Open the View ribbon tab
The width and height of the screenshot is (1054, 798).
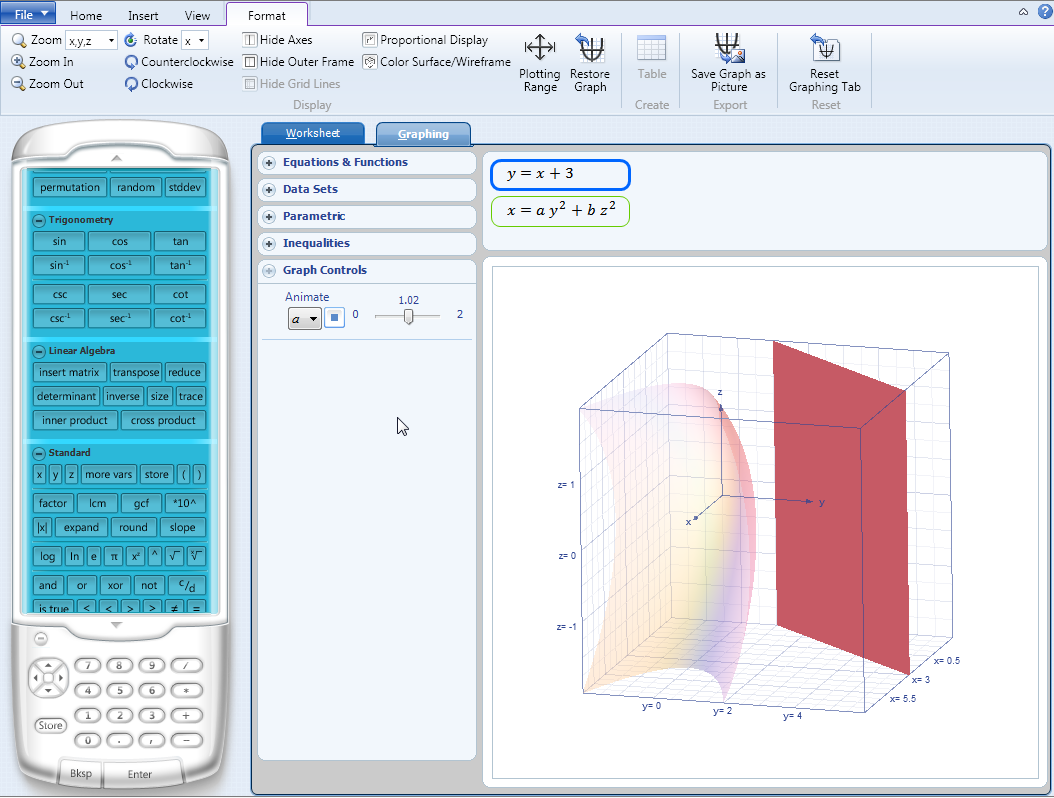coord(197,14)
